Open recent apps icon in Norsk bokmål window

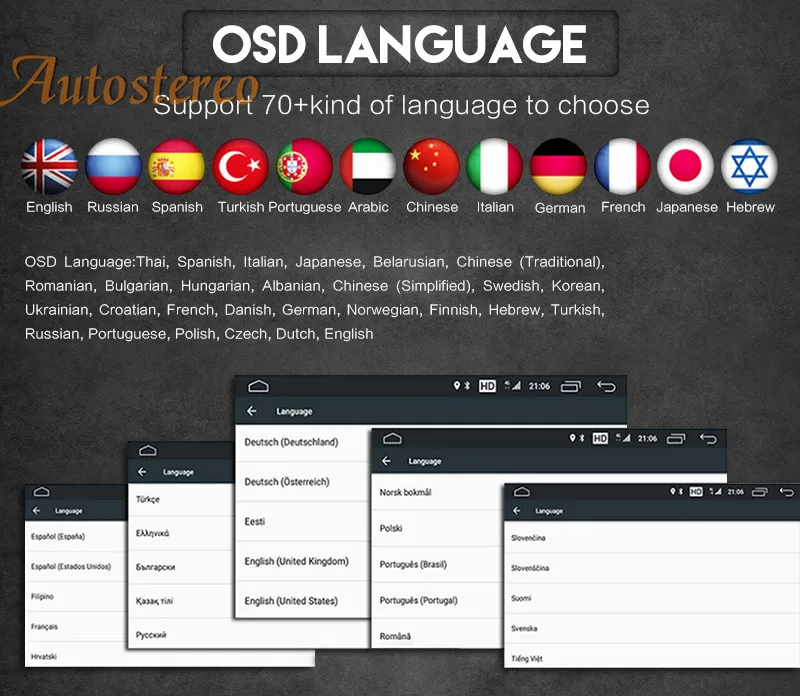[676, 439]
